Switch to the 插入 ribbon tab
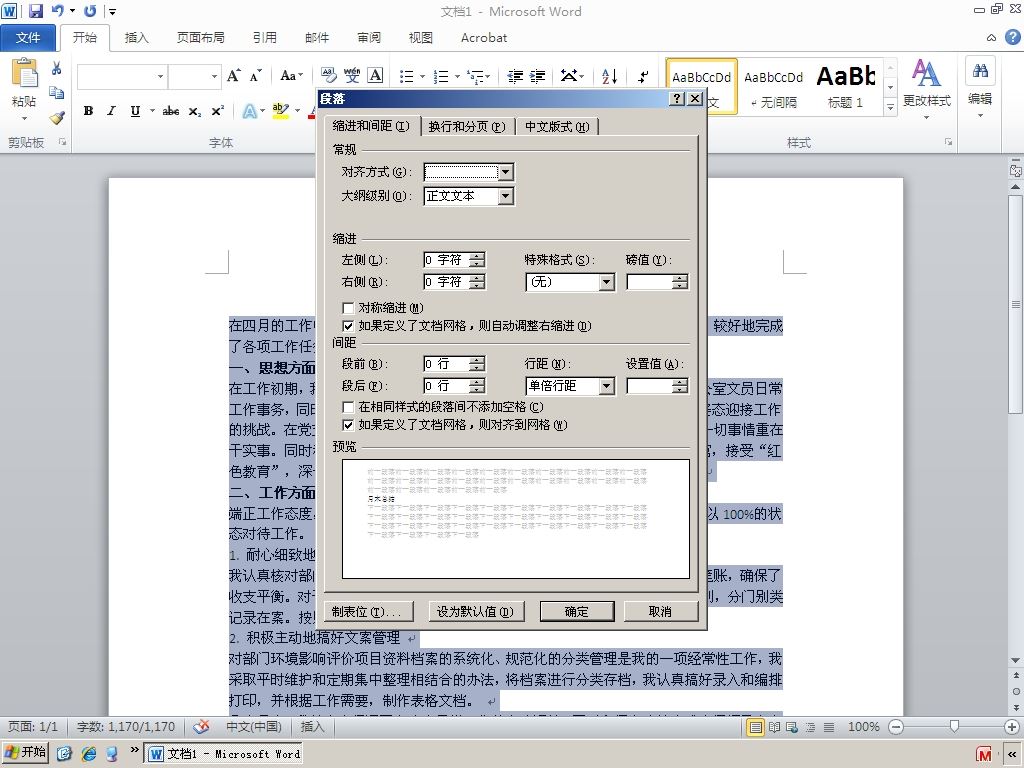Viewport: 1024px width, 768px height. click(136, 38)
